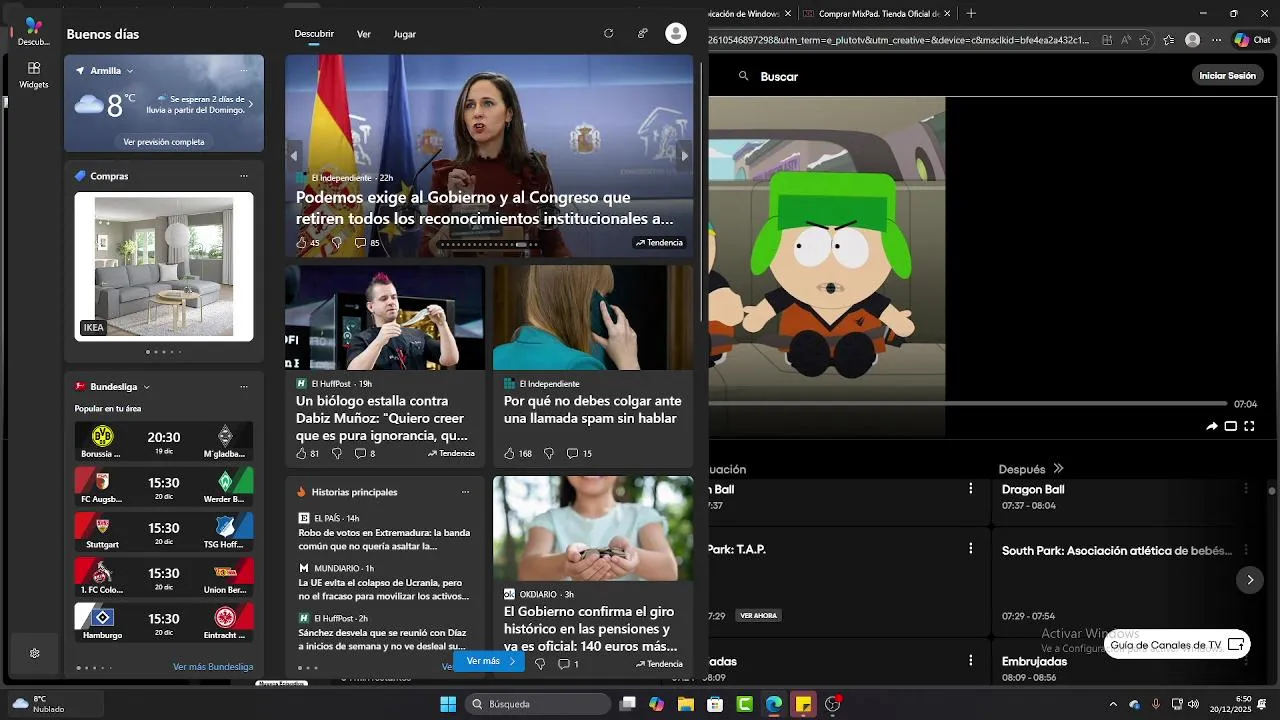Click Ver previsión completa weather button
The width and height of the screenshot is (1280, 720).
[164, 142]
